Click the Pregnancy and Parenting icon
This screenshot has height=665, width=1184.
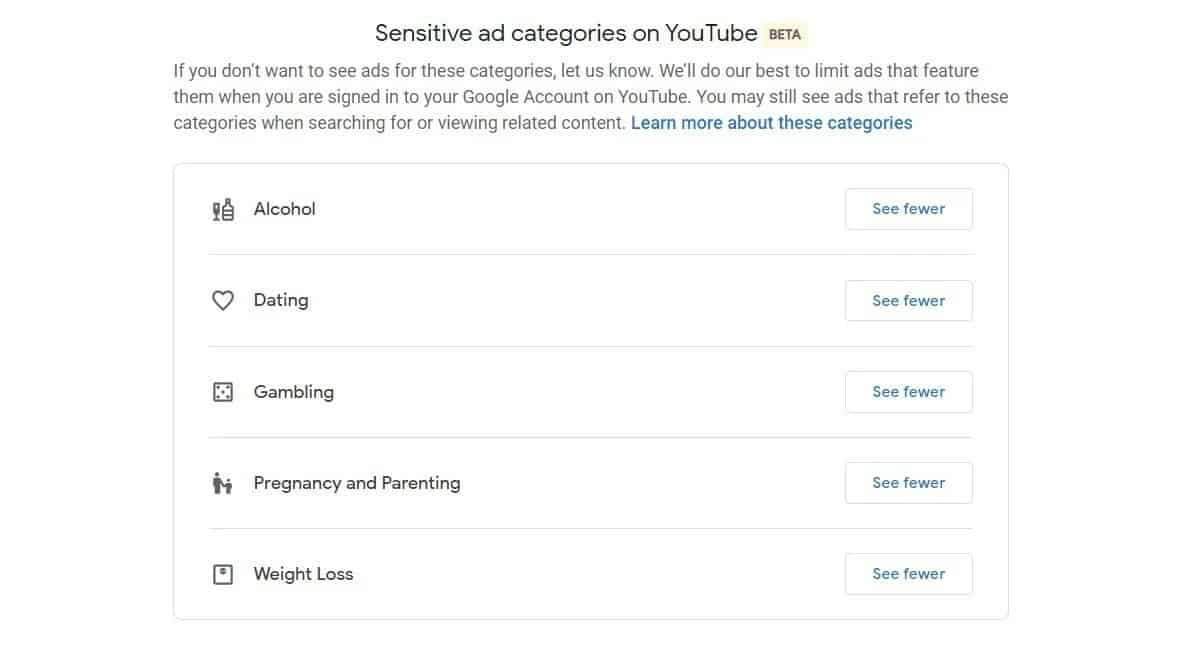(x=223, y=484)
